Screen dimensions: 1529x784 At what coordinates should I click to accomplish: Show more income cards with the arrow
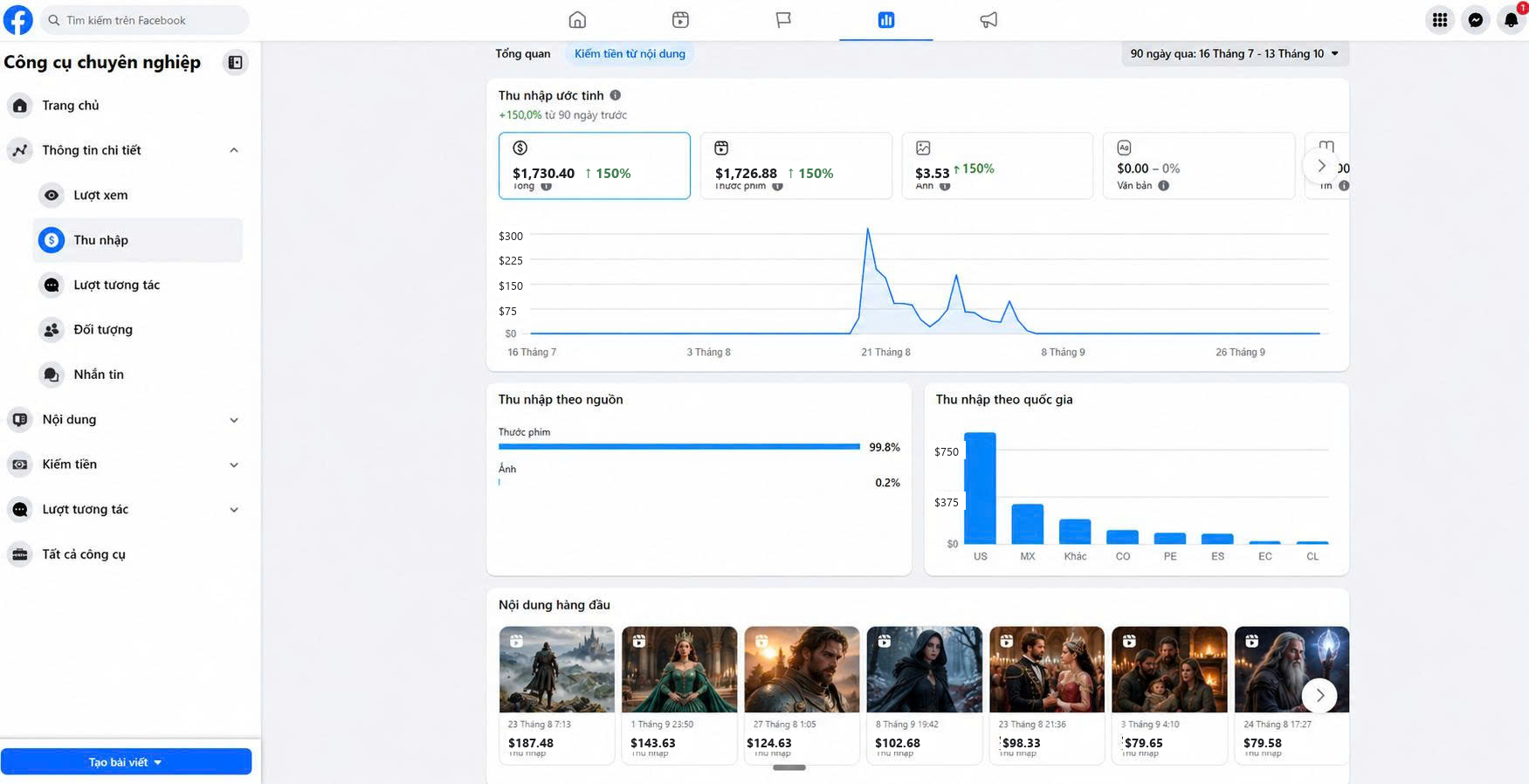(1320, 166)
